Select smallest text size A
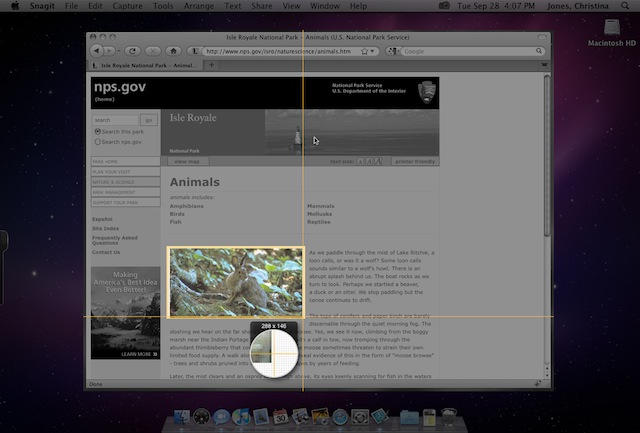 pyautogui.click(x=361, y=162)
